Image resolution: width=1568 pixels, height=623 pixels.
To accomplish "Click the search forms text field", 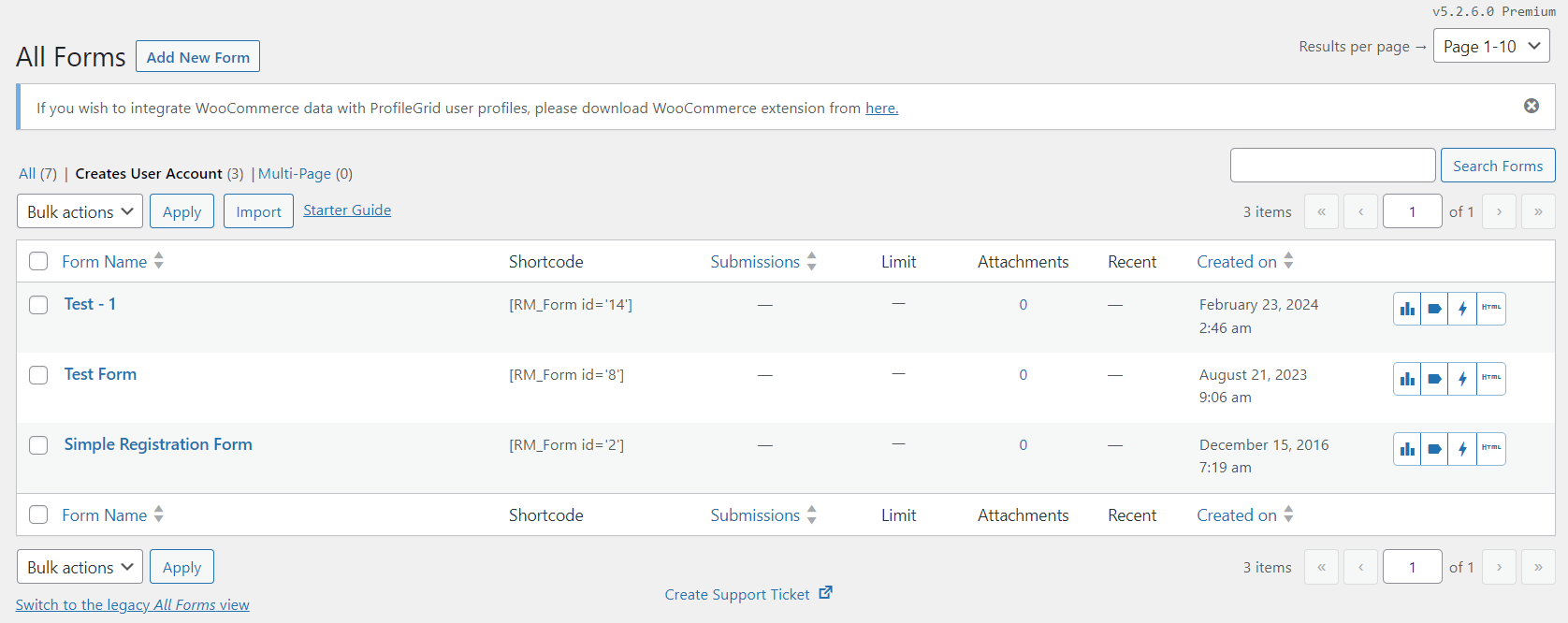I will coord(1332,166).
